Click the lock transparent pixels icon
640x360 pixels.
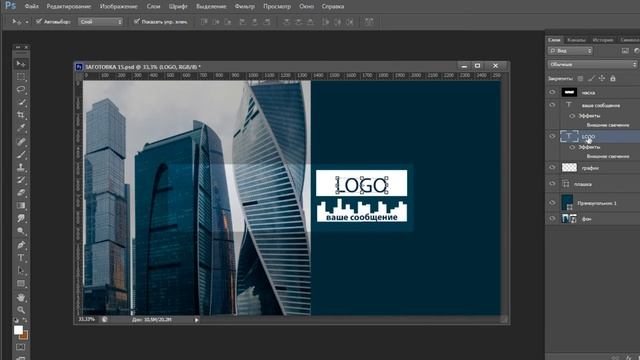580,78
